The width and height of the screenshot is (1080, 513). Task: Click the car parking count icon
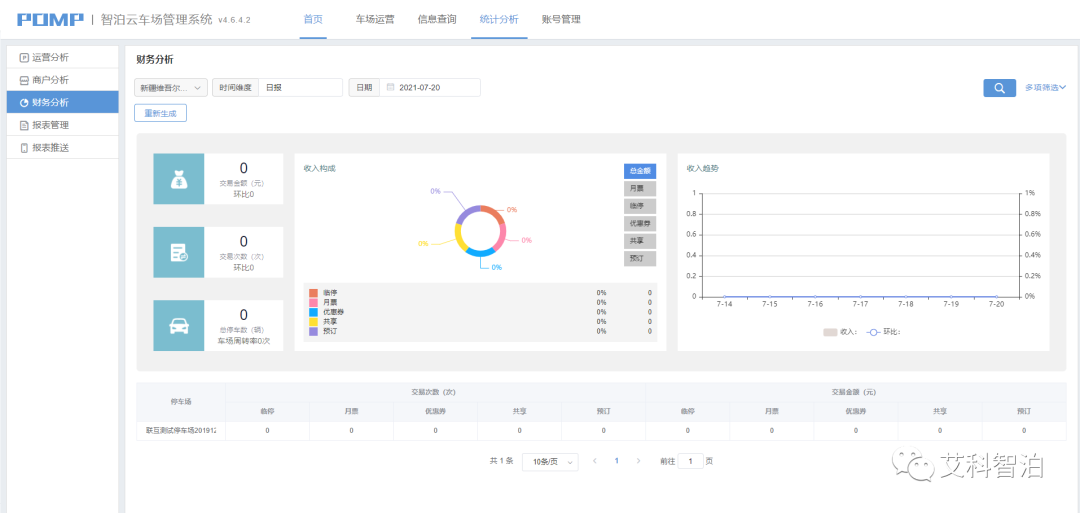click(178, 325)
